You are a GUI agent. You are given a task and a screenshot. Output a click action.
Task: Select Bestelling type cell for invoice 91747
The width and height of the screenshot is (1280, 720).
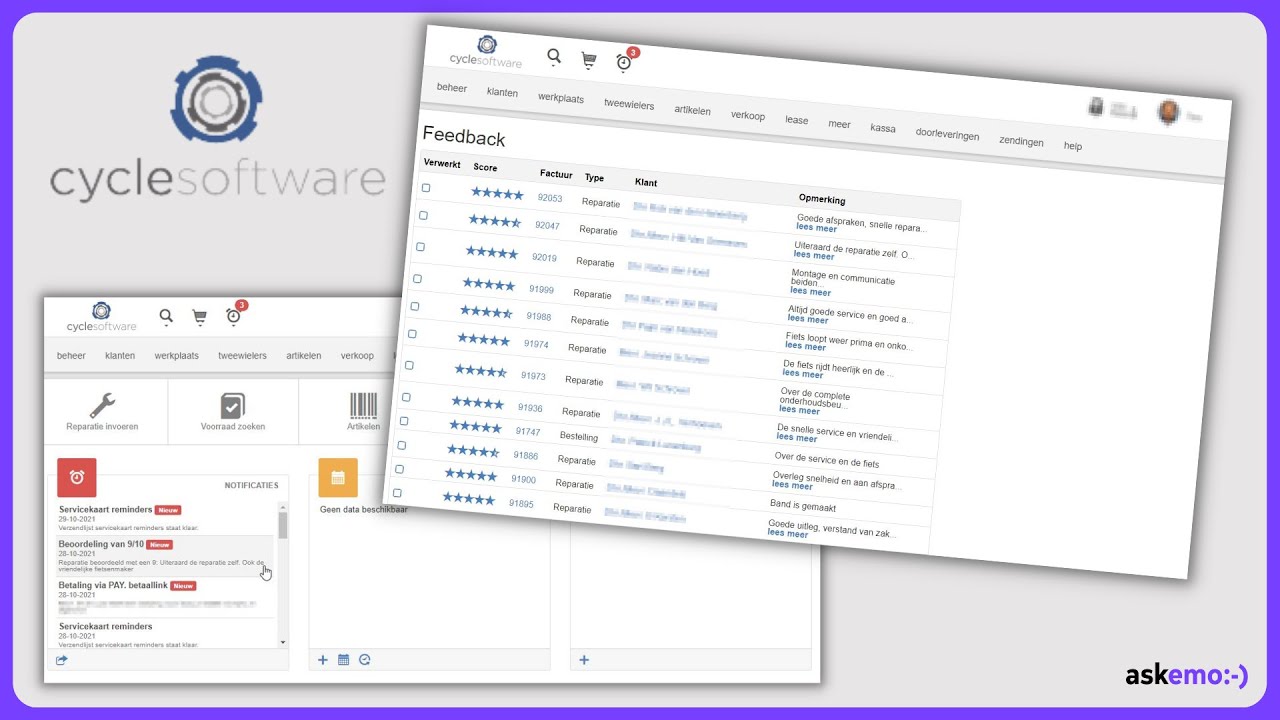coord(578,437)
